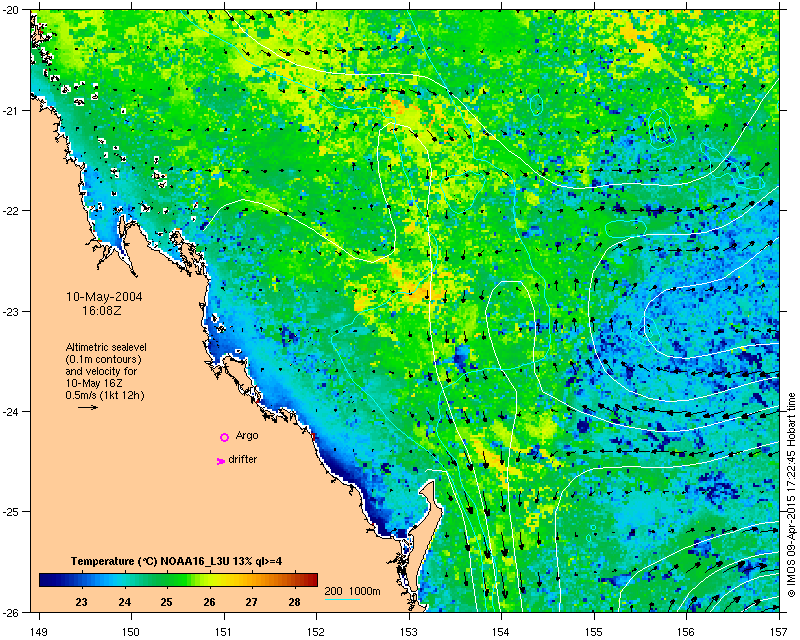Click the longitude axis label 155
Viewport: 800px width, 640px height.
[594, 632]
